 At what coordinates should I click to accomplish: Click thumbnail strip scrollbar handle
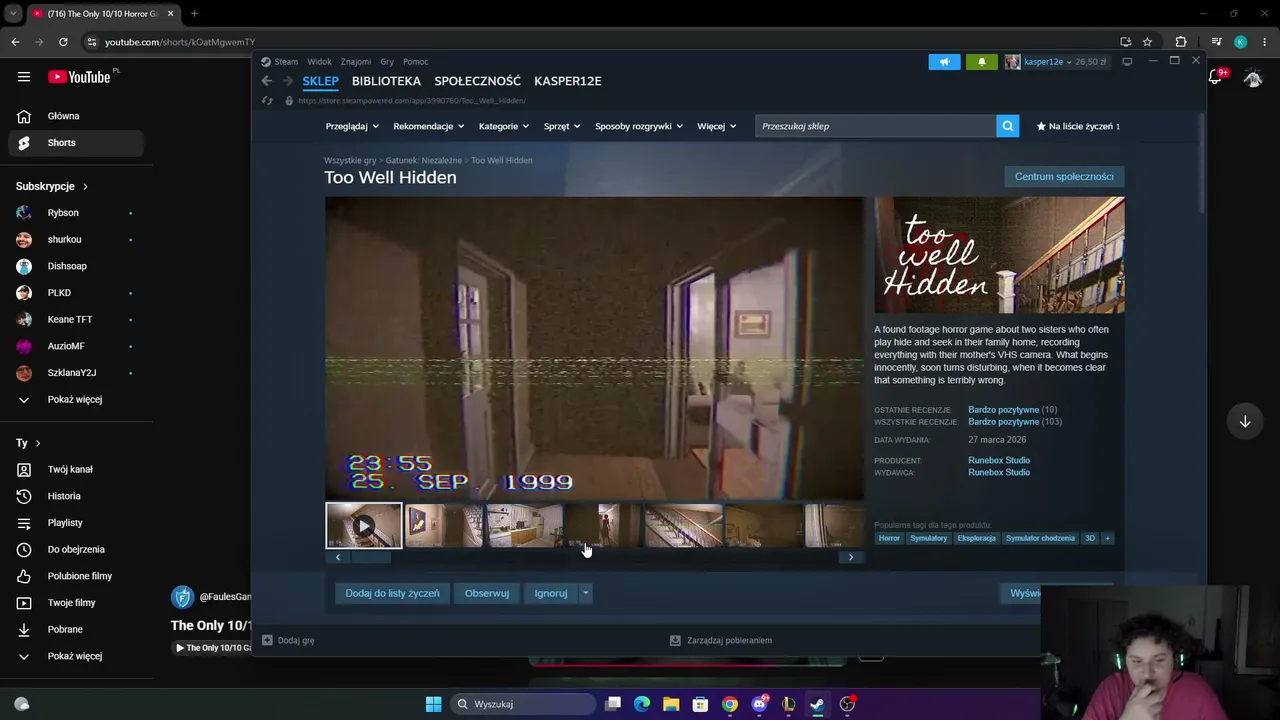tap(371, 557)
